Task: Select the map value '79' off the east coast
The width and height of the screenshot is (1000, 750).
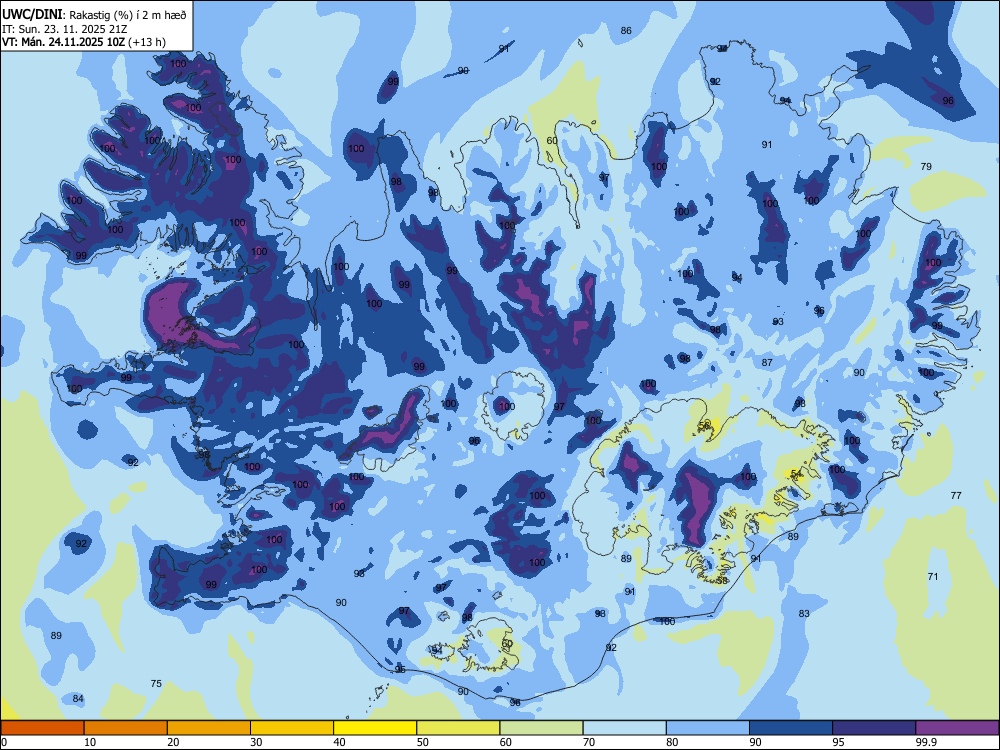Action: click(x=926, y=166)
